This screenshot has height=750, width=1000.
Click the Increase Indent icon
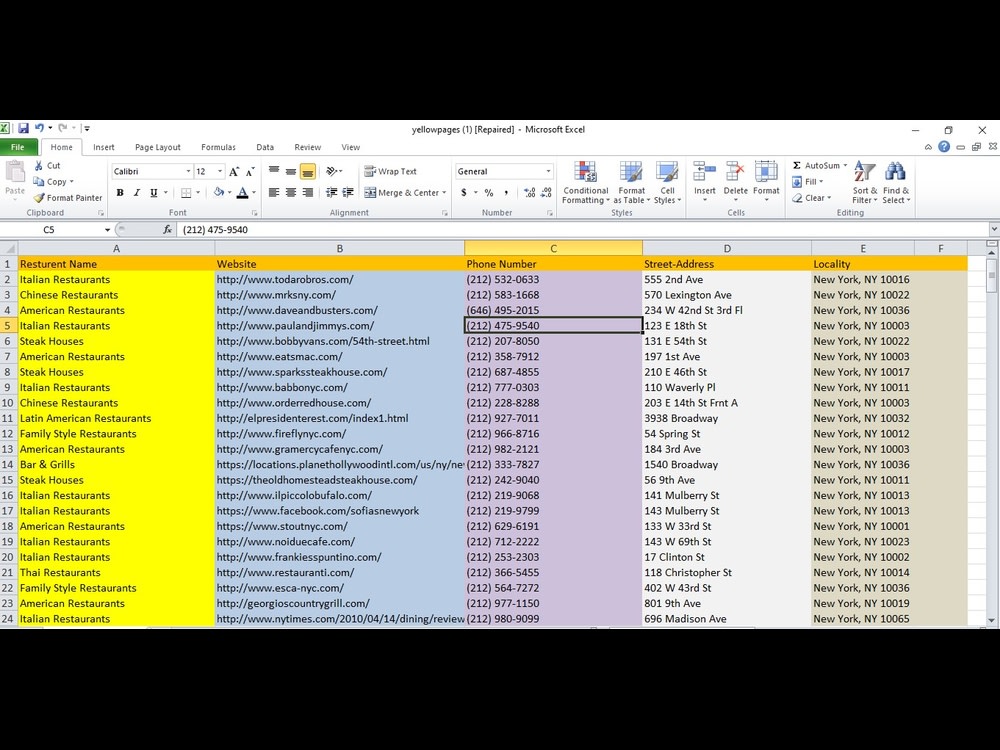[348, 193]
